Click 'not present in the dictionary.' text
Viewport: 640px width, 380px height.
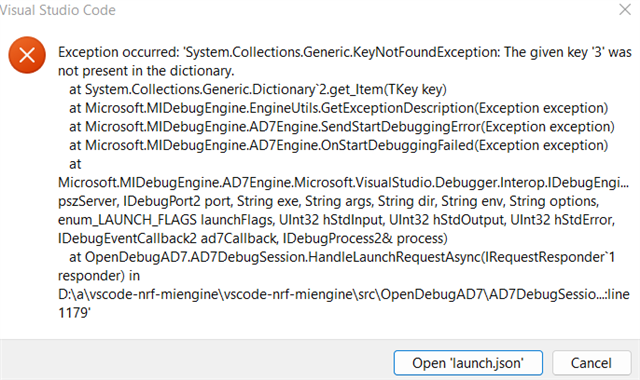click(146, 71)
